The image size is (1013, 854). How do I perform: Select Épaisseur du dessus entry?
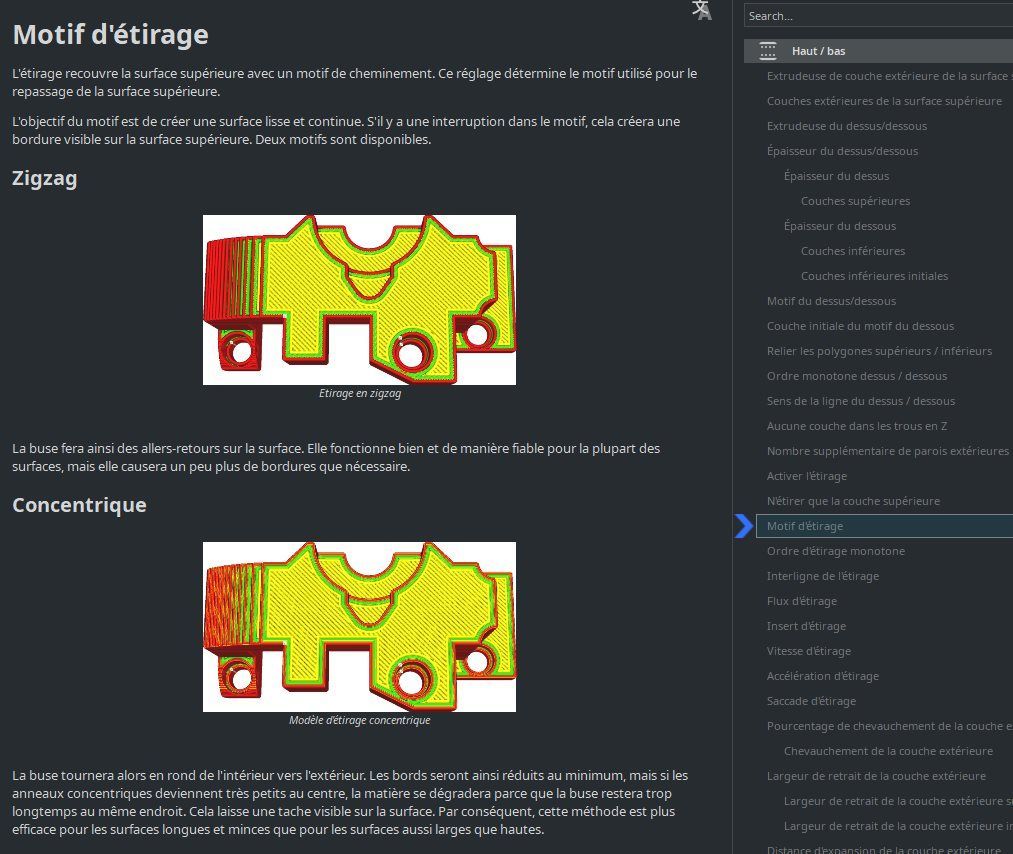point(836,176)
